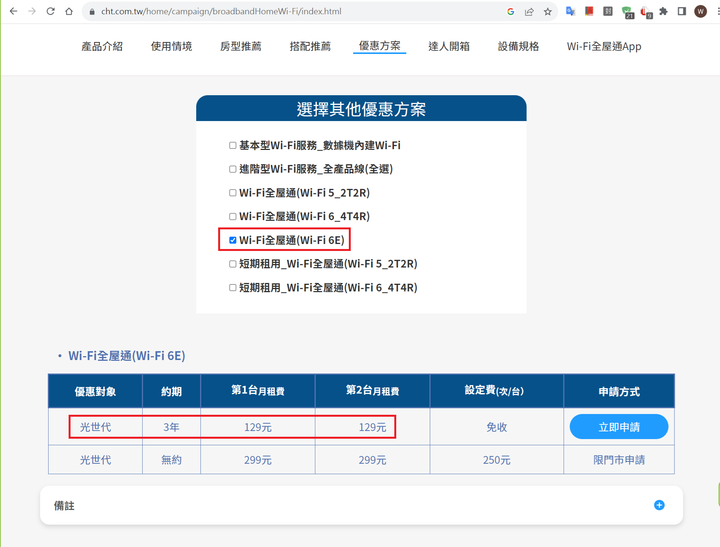Screen dimensions: 720x547
Task: Click the 免收 setup fee cell
Action: [496, 427]
